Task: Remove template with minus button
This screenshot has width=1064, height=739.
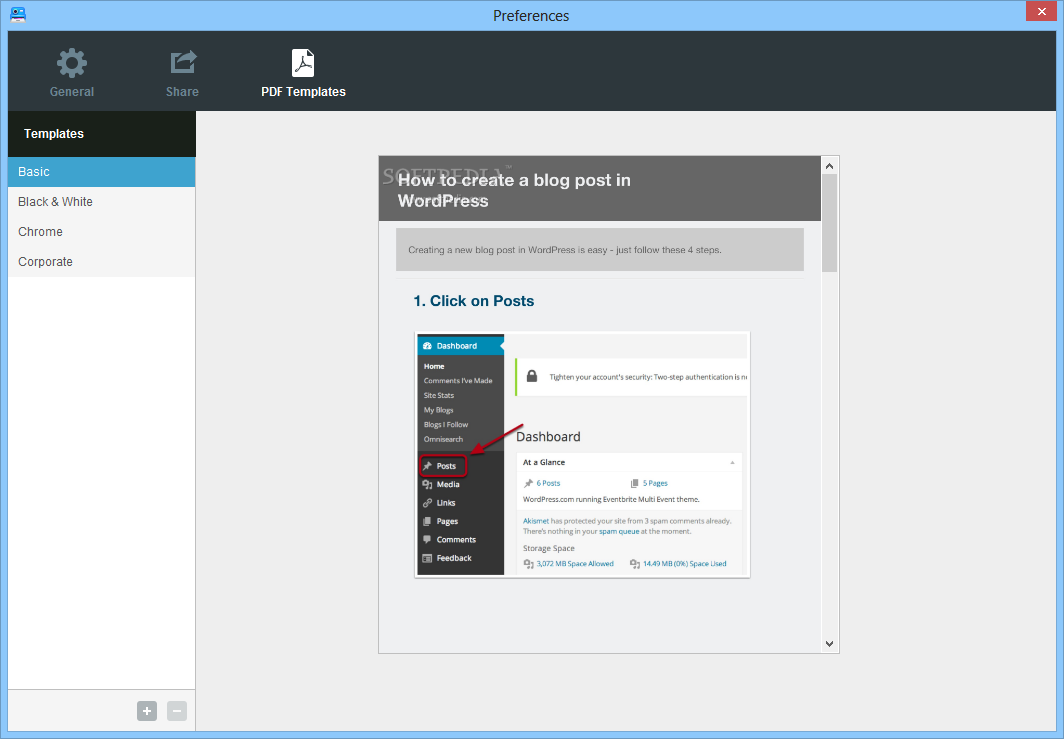Action: 176,710
